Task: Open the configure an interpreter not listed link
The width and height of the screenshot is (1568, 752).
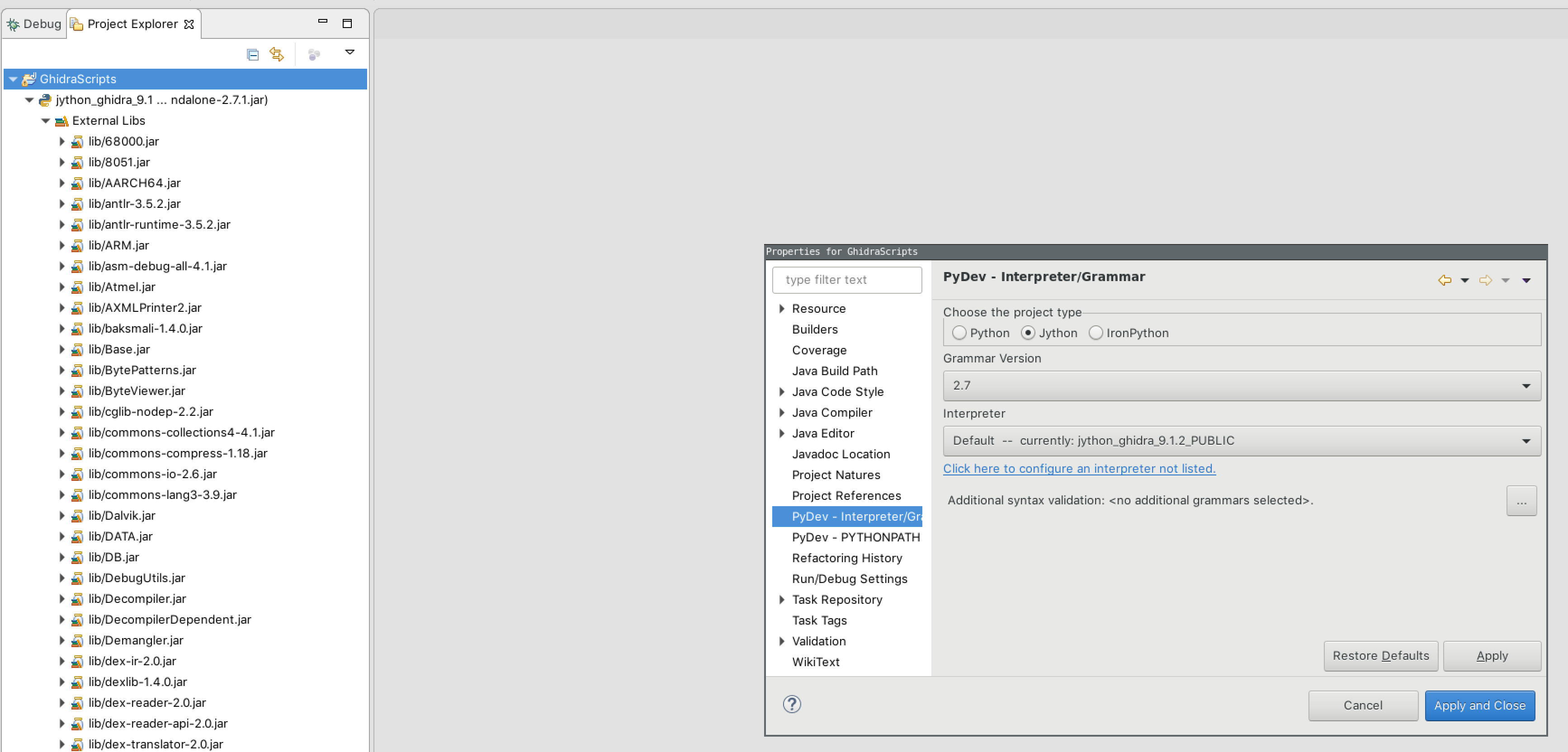Action: (x=1079, y=469)
